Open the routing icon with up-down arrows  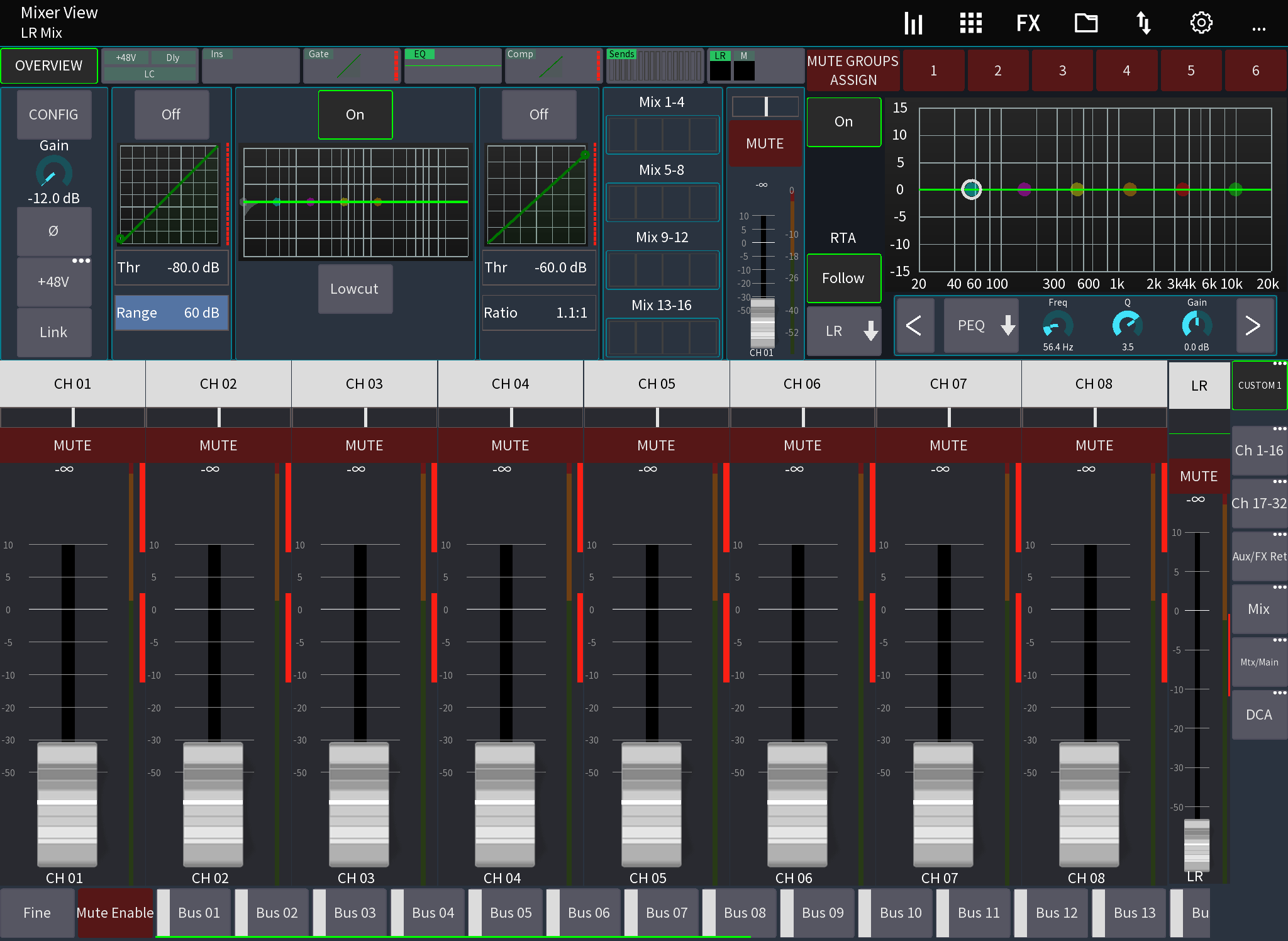(x=1143, y=23)
